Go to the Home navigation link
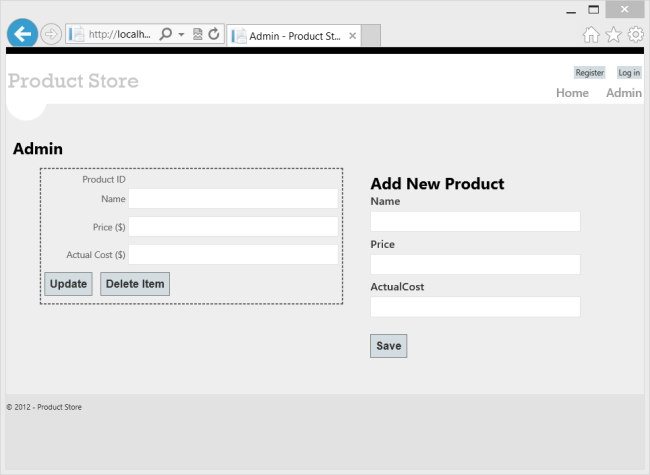Screen dimensions: 650x475 [x=572, y=93]
